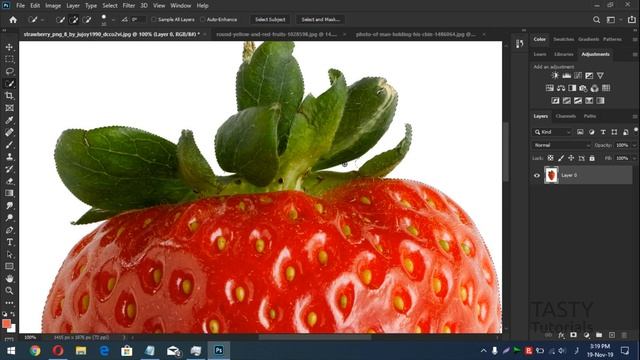Enable Auto-Enhance checkbox
The image size is (640, 360).
pos(202,20)
